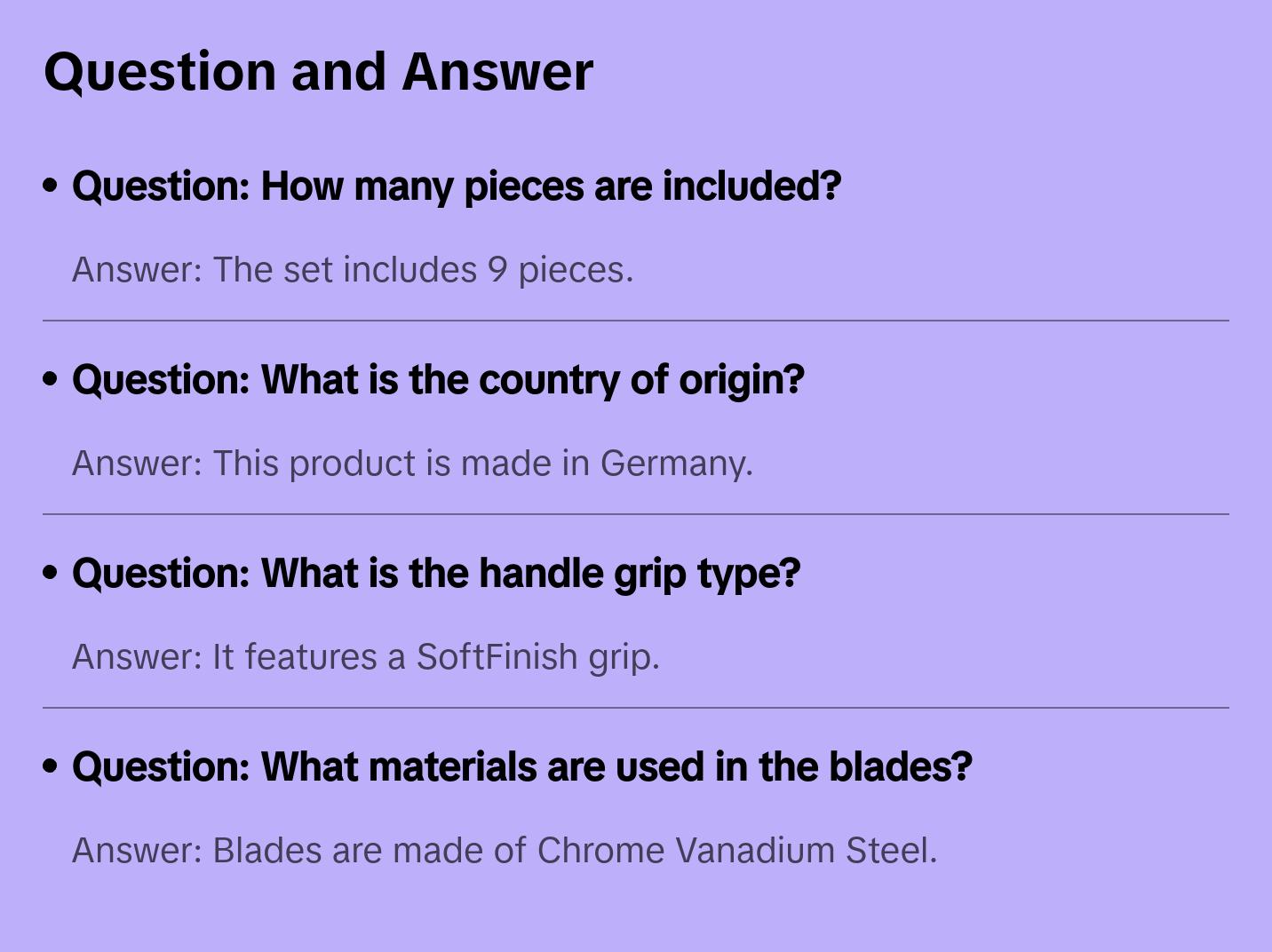Click the bullet beside the blade materials question
The height and width of the screenshot is (952, 1272).
click(x=51, y=766)
